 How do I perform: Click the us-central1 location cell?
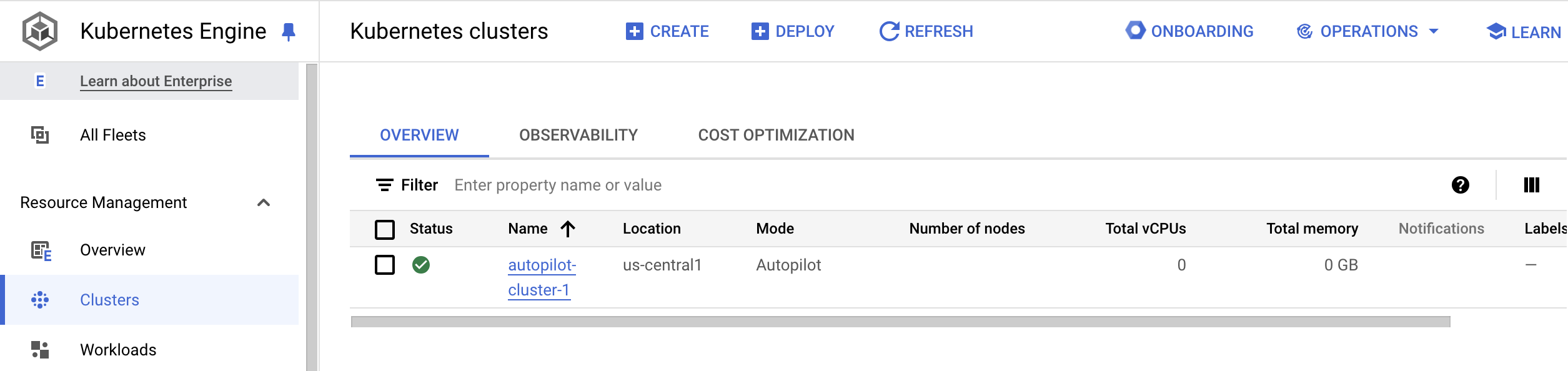(x=662, y=265)
